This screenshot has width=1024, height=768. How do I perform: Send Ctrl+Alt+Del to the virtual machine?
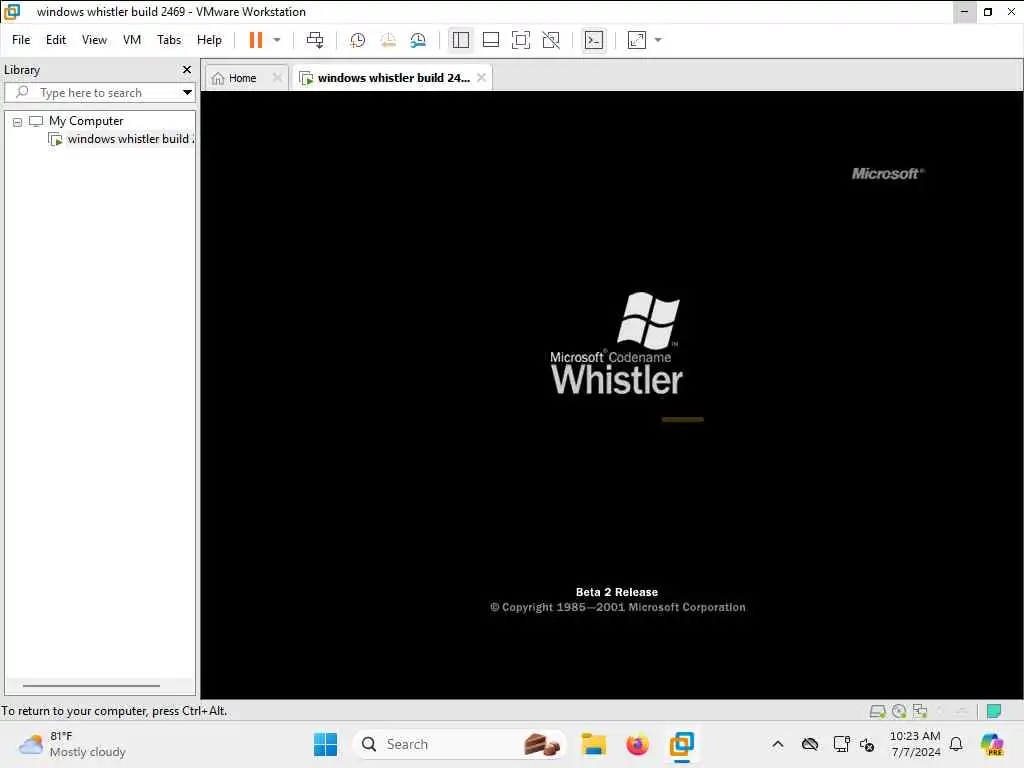(x=315, y=40)
